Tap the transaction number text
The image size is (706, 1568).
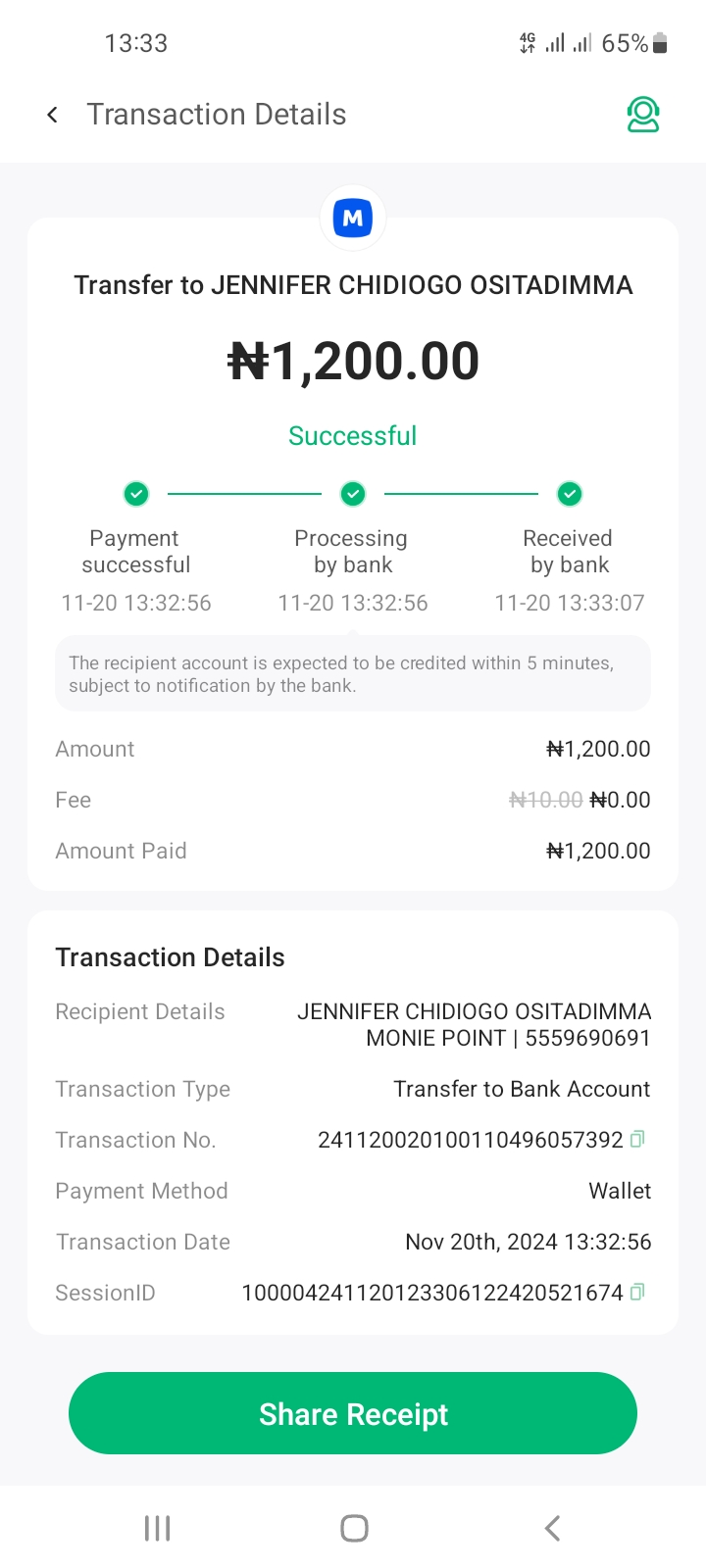point(470,1140)
